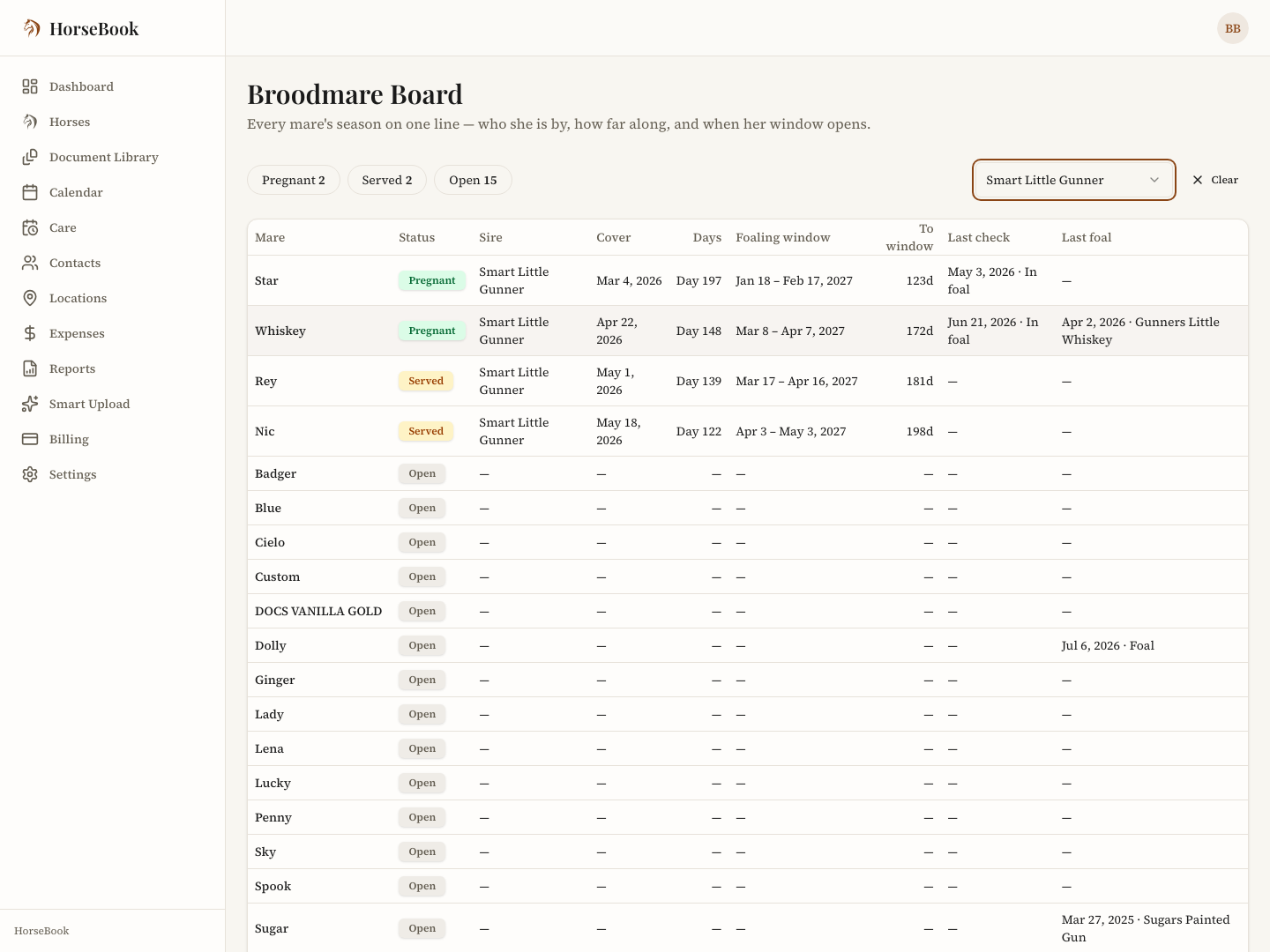Viewport: 1270px width, 952px height.
Task: Click the Horses sidebar icon
Action: (30, 122)
